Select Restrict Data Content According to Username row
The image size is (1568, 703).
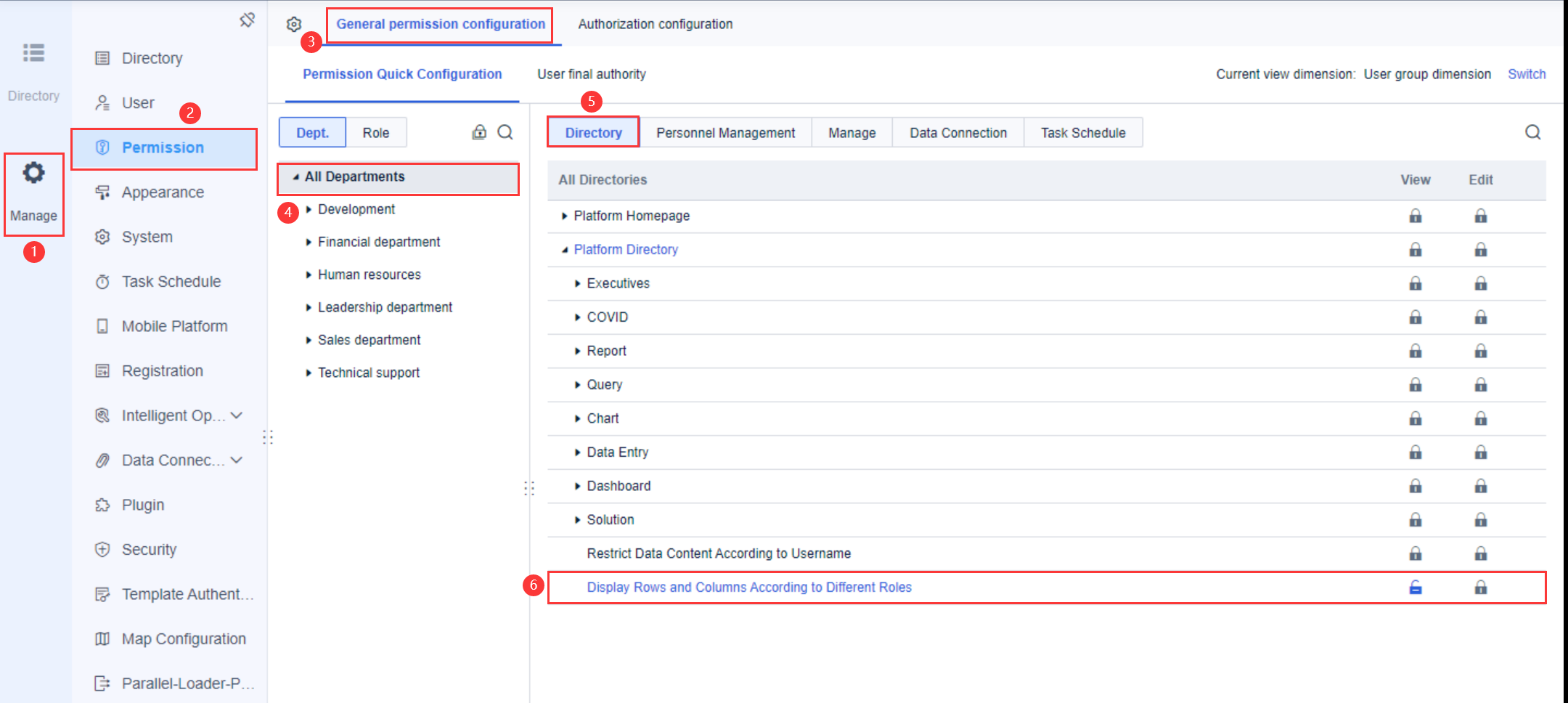point(1047,554)
